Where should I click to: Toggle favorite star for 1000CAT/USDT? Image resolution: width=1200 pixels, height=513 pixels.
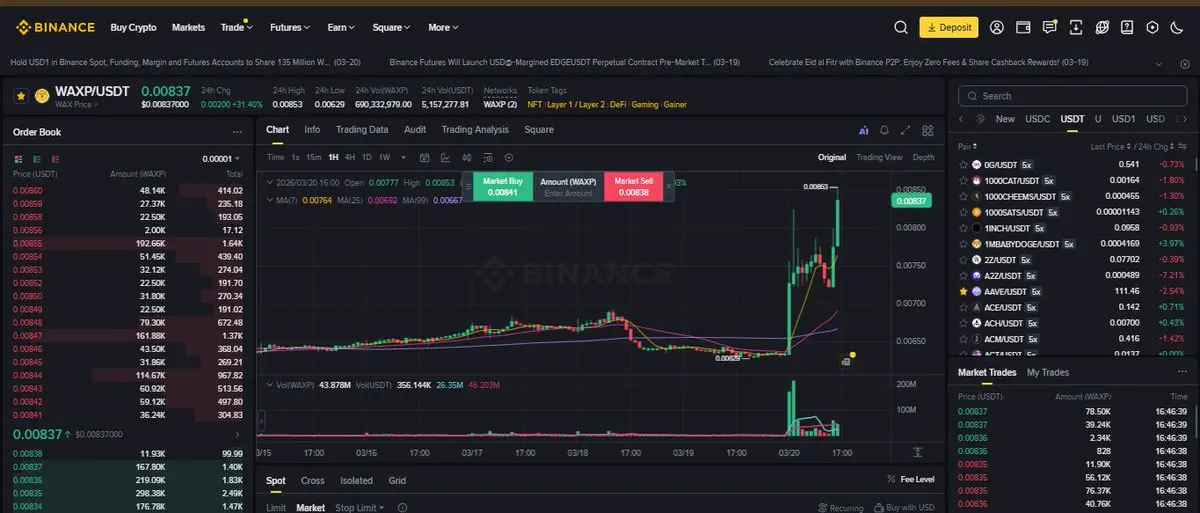pos(963,180)
